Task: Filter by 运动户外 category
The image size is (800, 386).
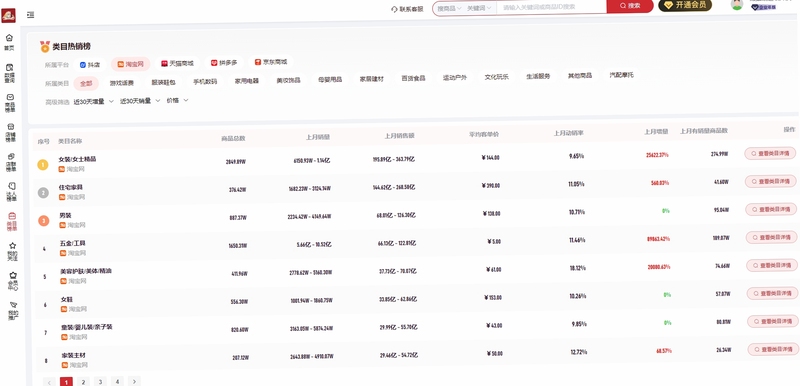Action: (x=455, y=78)
